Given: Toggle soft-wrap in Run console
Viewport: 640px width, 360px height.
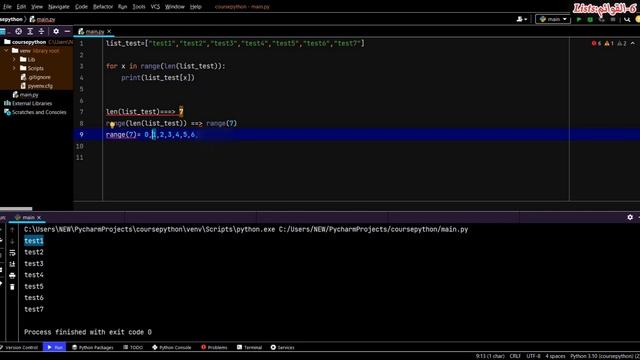Looking at the screenshot, I should point(12,253).
